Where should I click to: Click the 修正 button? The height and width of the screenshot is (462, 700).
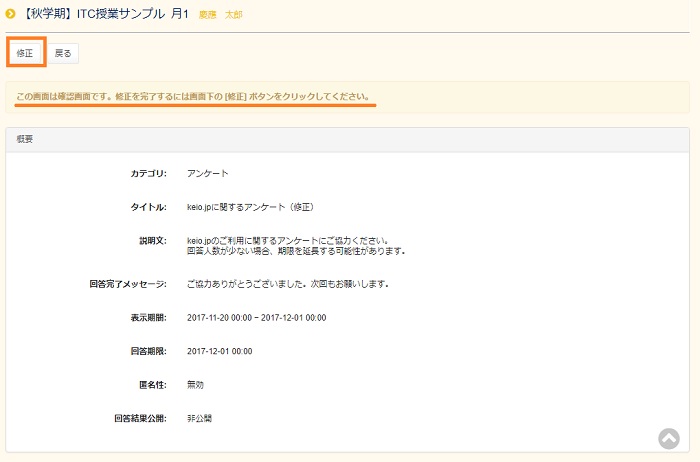click(x=25, y=53)
